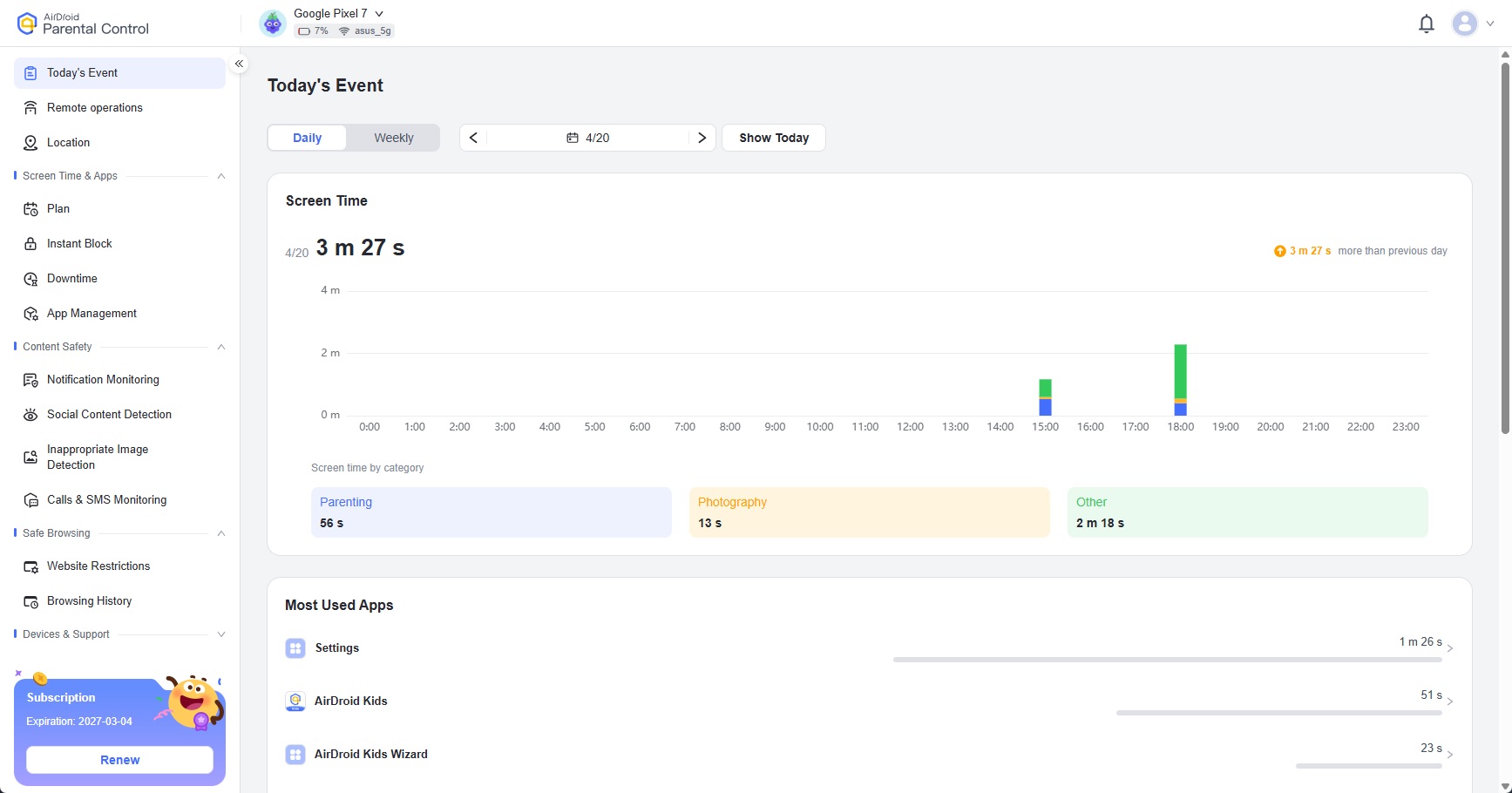Open Today's Event in the sidebar
This screenshot has height=793, width=1512.
(119, 73)
